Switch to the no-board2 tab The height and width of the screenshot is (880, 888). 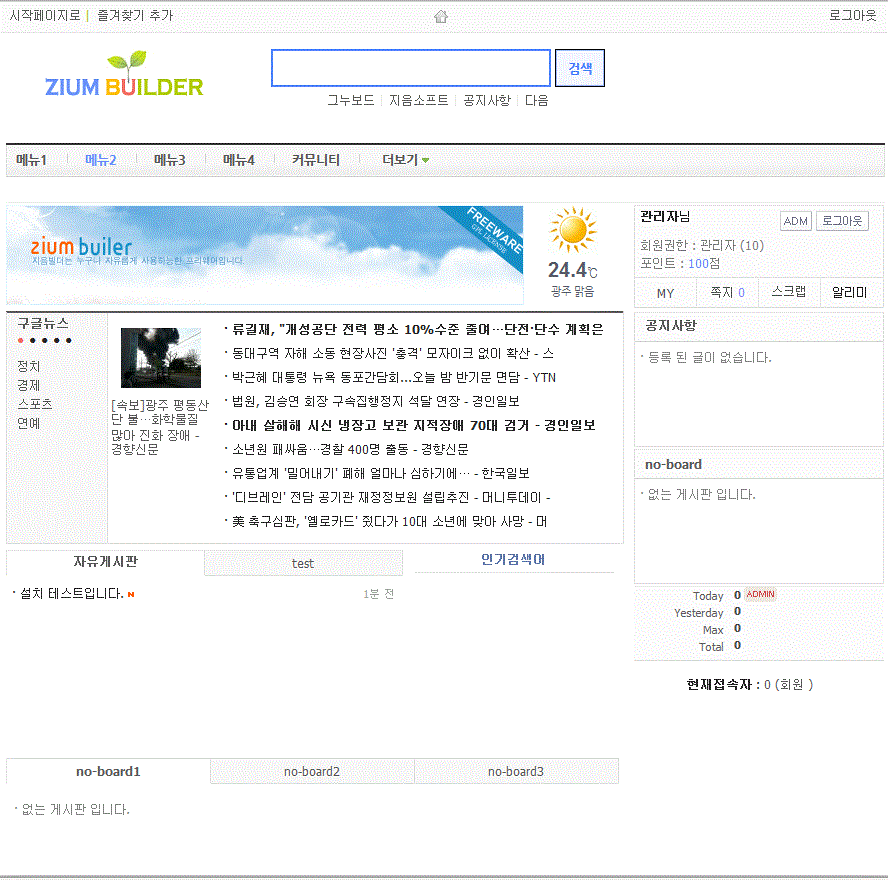312,771
